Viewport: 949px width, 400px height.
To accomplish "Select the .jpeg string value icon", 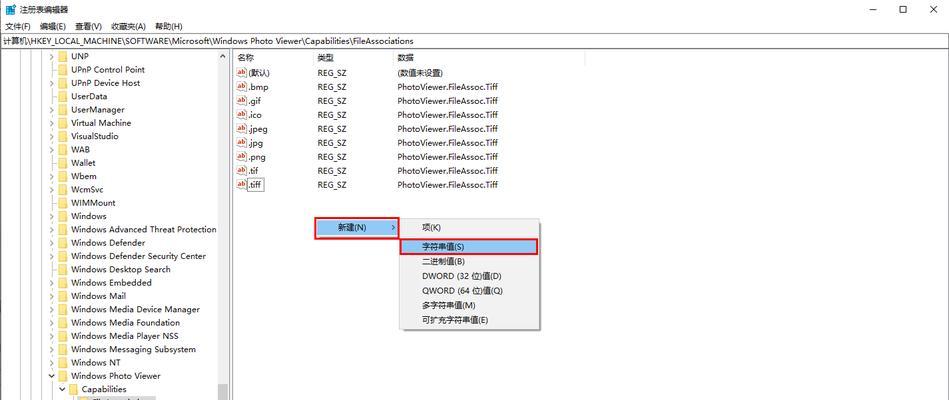I will pos(242,128).
